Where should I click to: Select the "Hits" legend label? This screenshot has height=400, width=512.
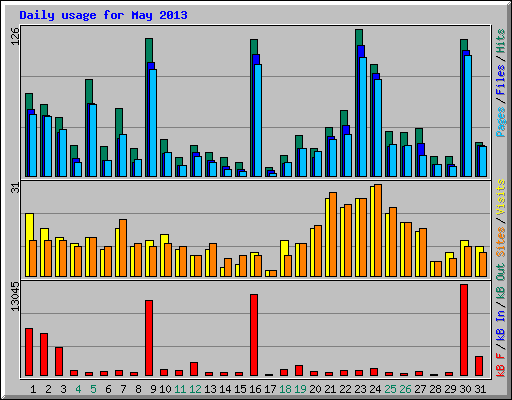click(501, 41)
